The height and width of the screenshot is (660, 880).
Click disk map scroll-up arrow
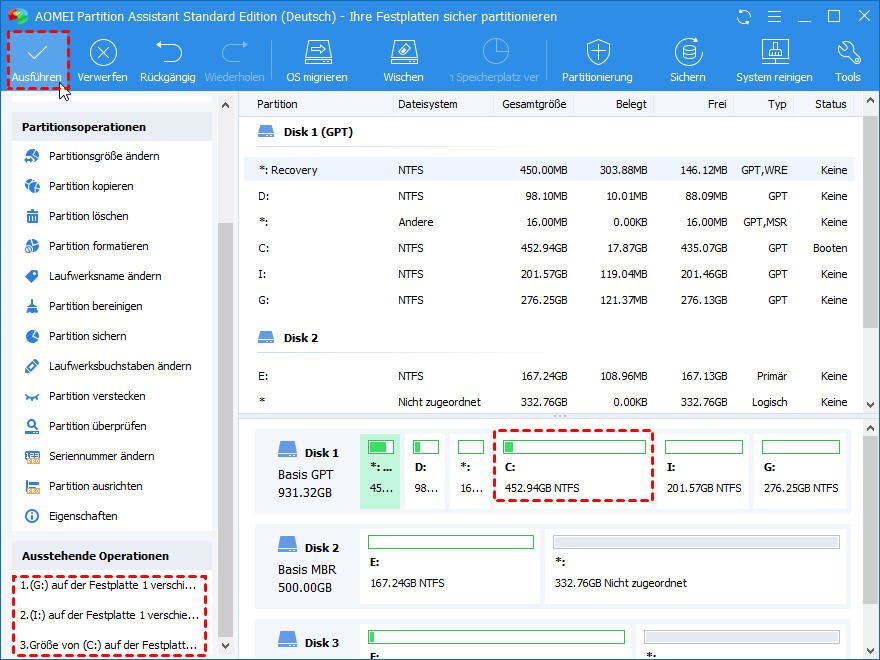pos(870,428)
